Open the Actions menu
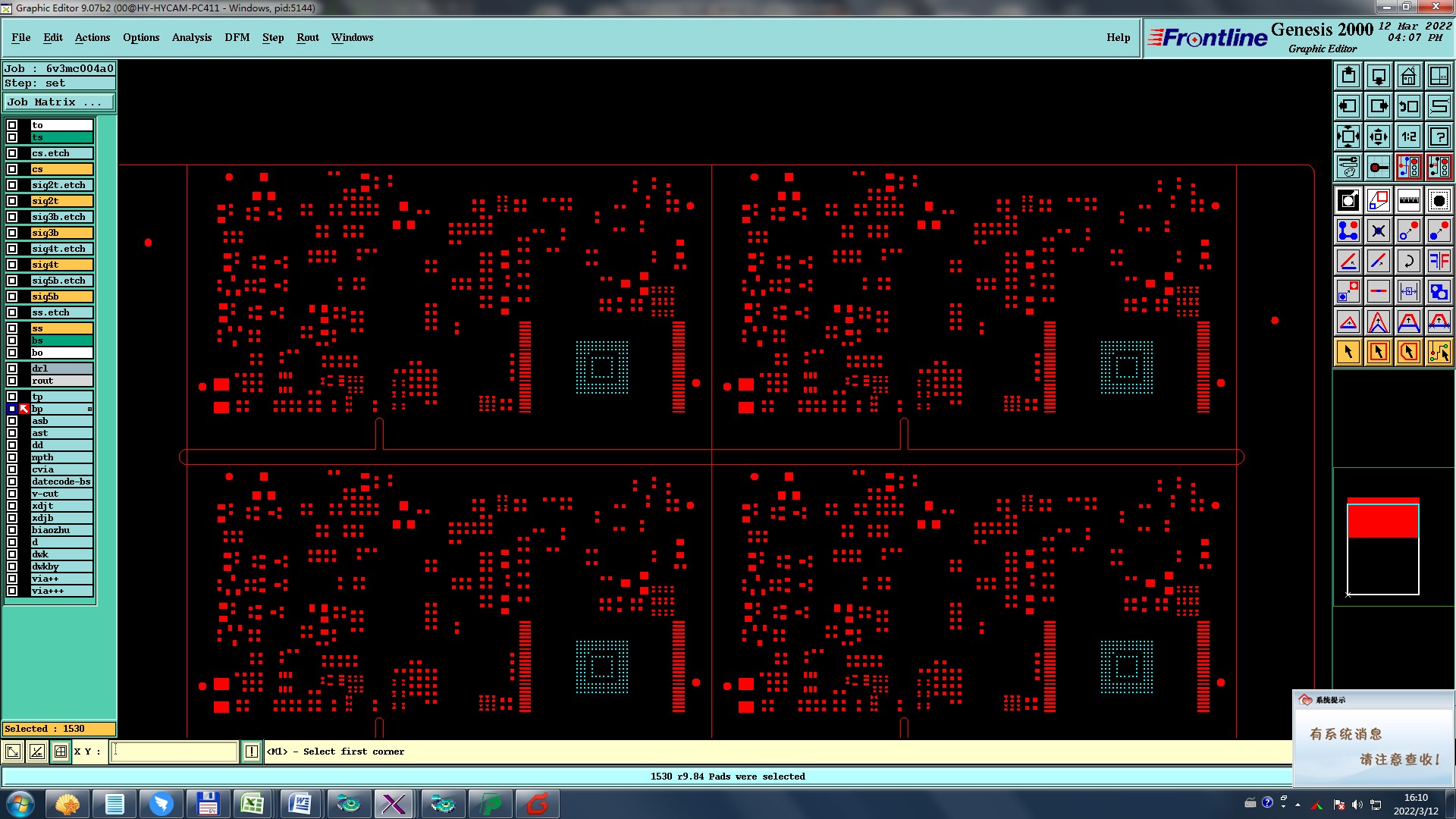 (x=93, y=37)
